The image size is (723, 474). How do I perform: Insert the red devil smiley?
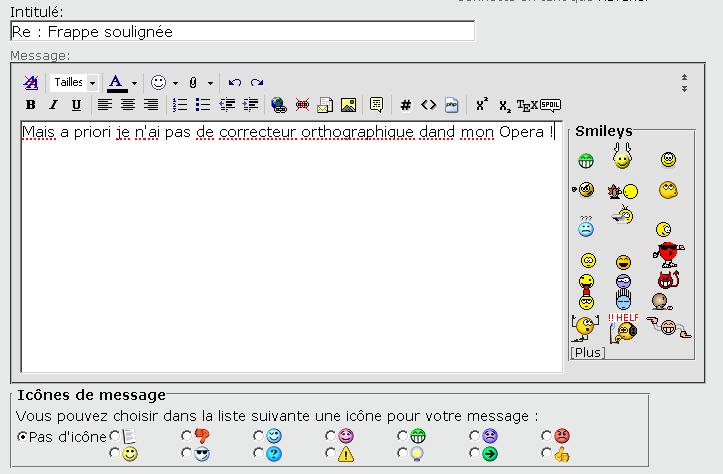click(668, 280)
